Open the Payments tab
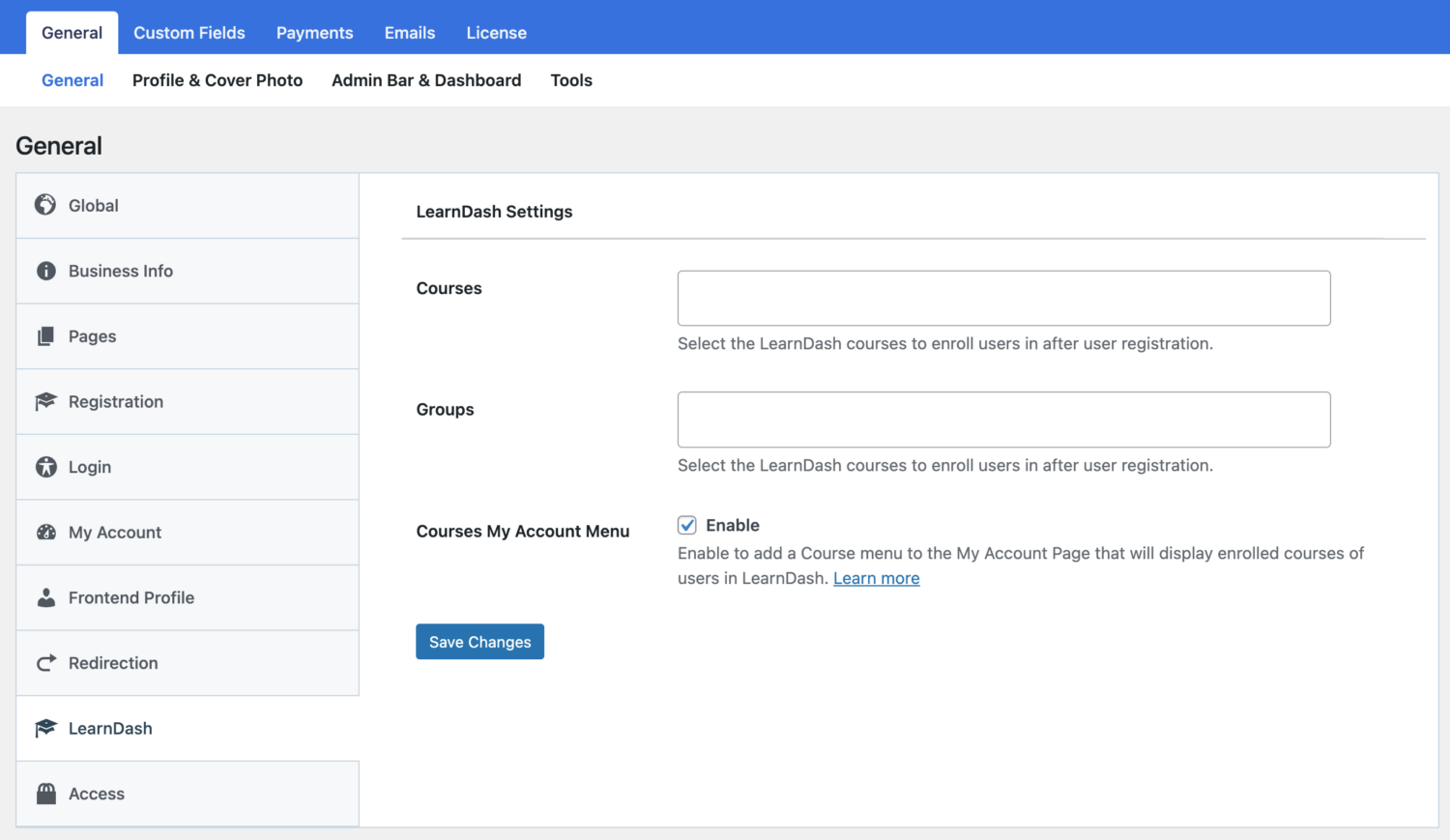1450x840 pixels. [315, 33]
